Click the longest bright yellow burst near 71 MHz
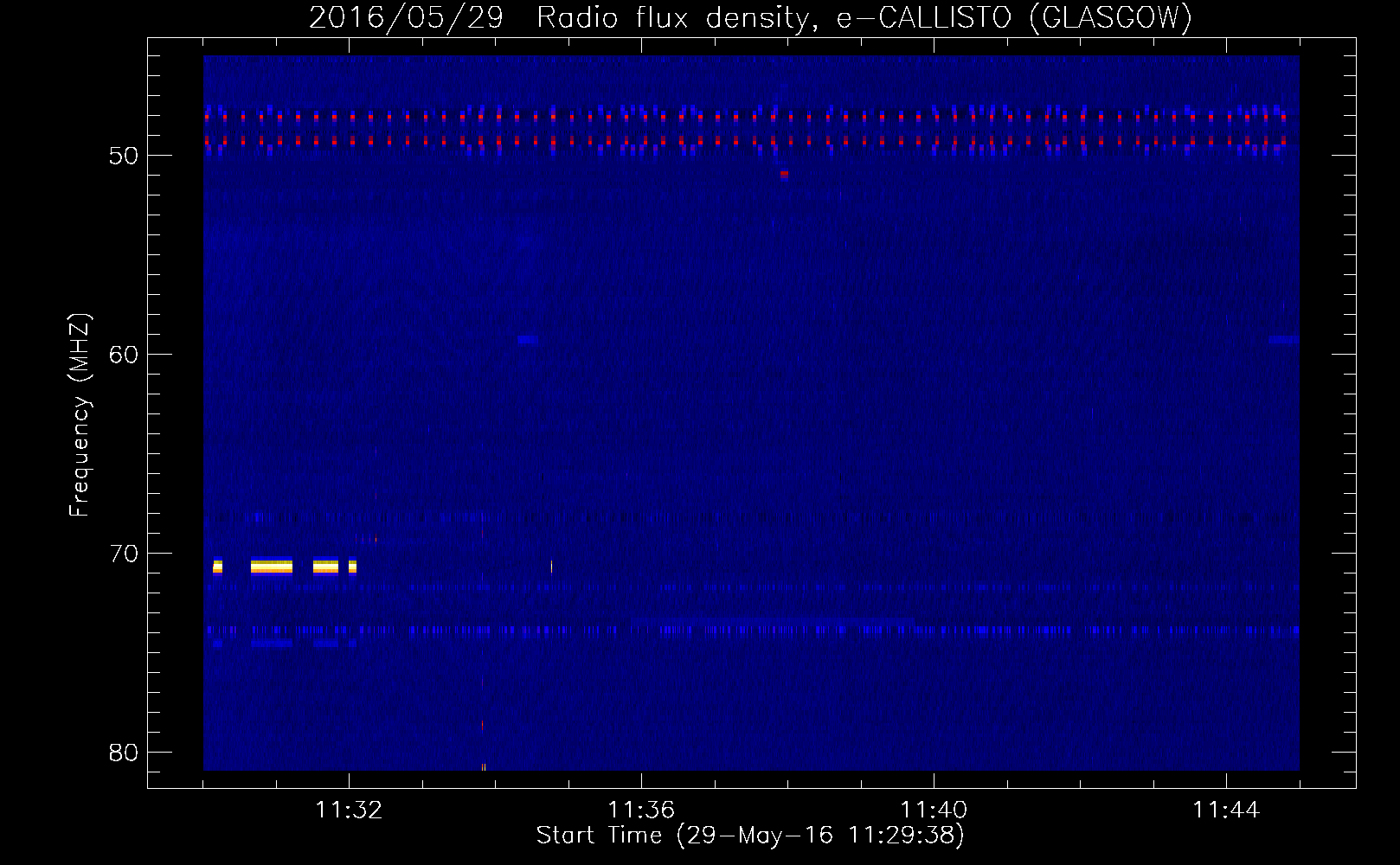The height and width of the screenshot is (865, 1400). (x=272, y=567)
